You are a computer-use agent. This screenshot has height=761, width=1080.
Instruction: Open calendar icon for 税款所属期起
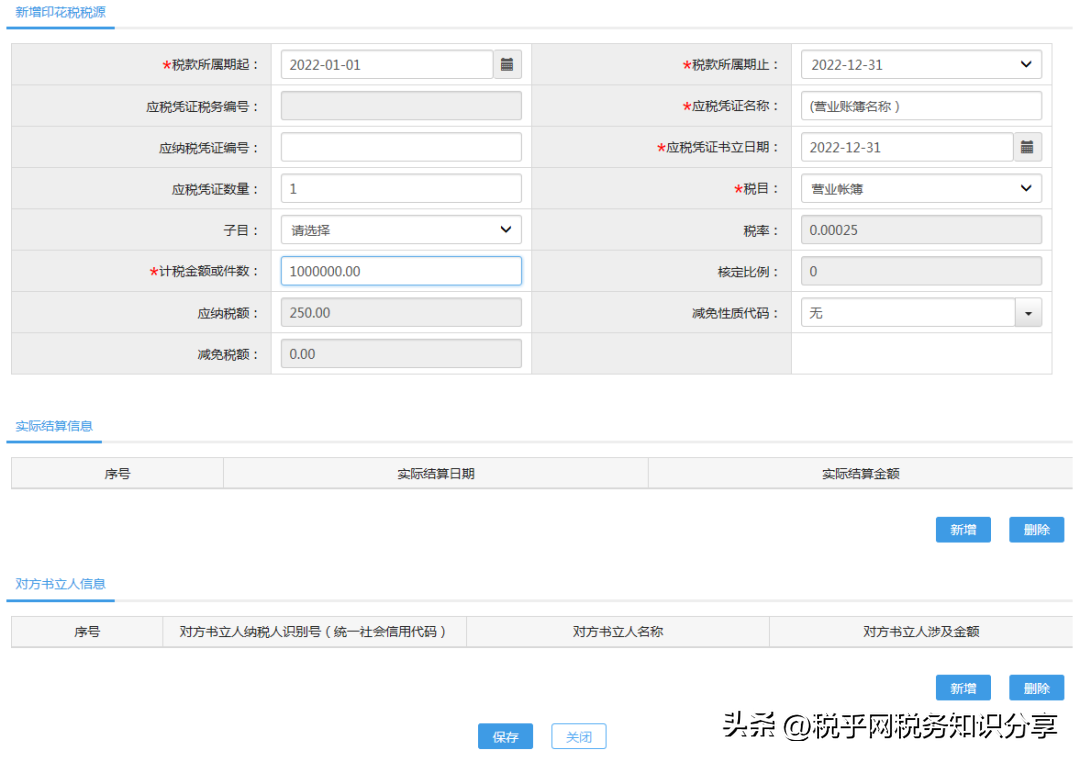pos(507,65)
